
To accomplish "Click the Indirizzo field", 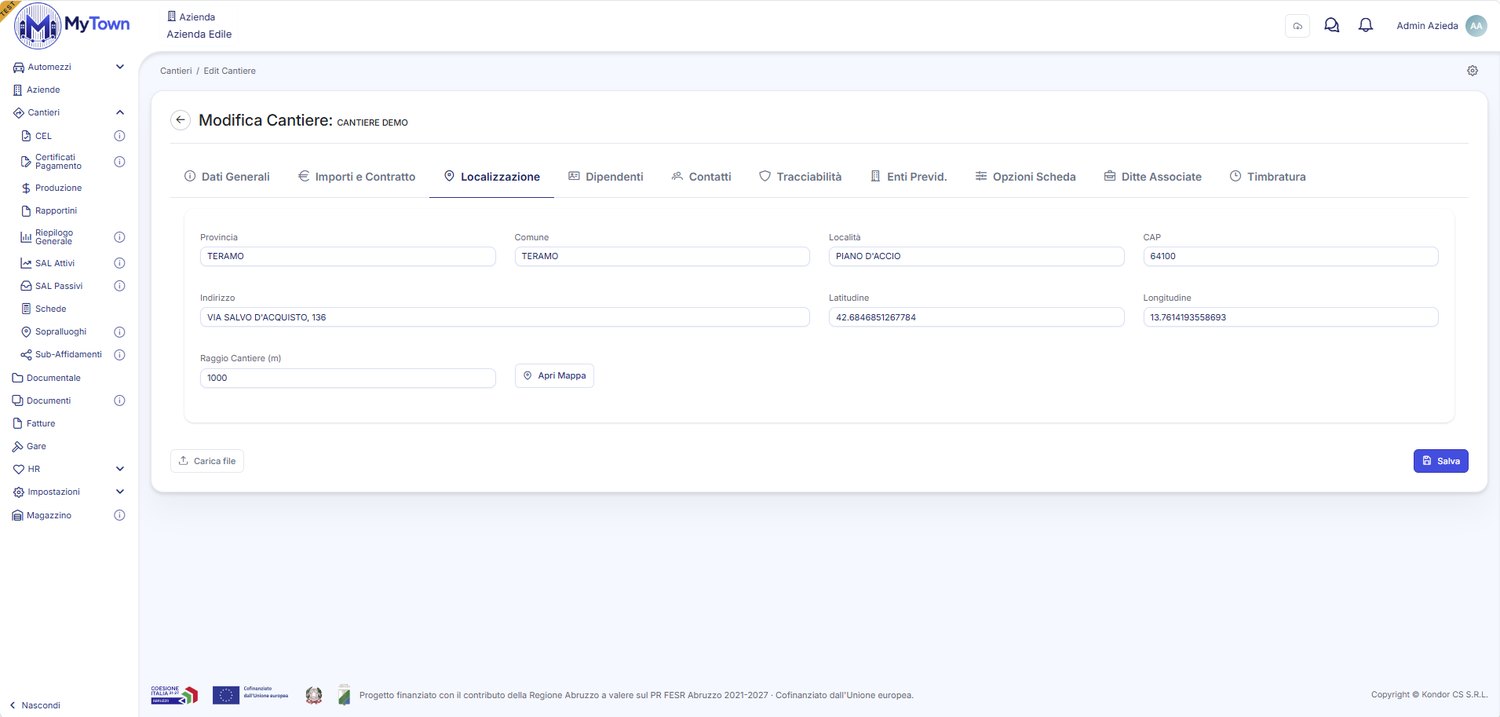I will 505,317.
